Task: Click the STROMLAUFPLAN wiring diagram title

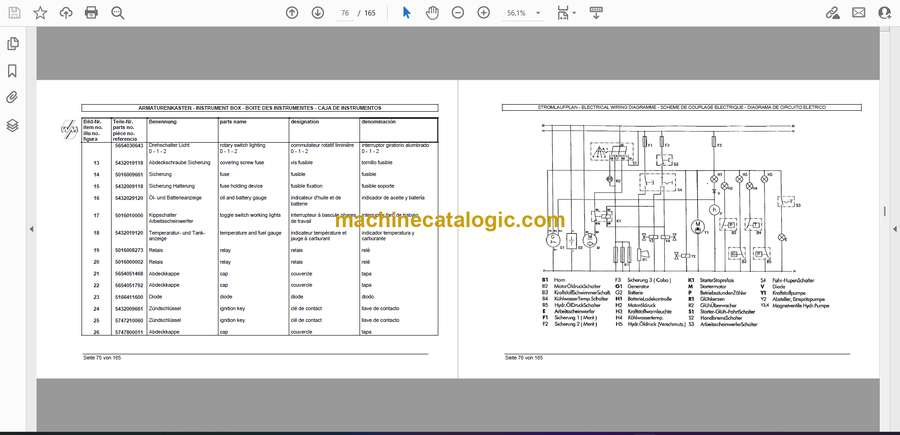Action: 681,107
